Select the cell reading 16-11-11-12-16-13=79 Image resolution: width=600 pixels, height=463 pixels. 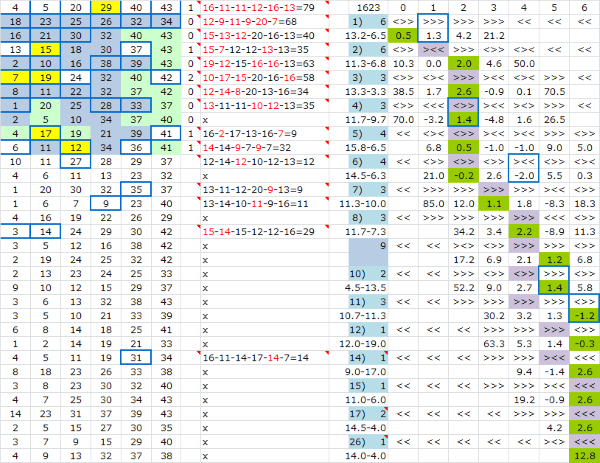264,7
